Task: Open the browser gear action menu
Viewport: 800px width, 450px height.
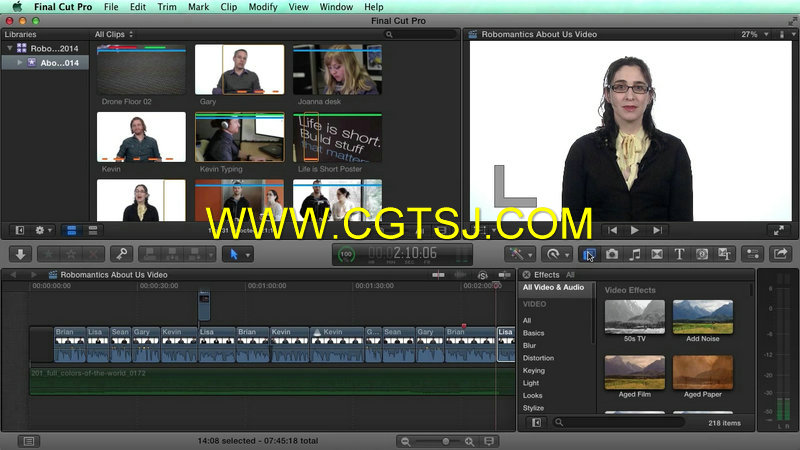Action: coord(43,230)
